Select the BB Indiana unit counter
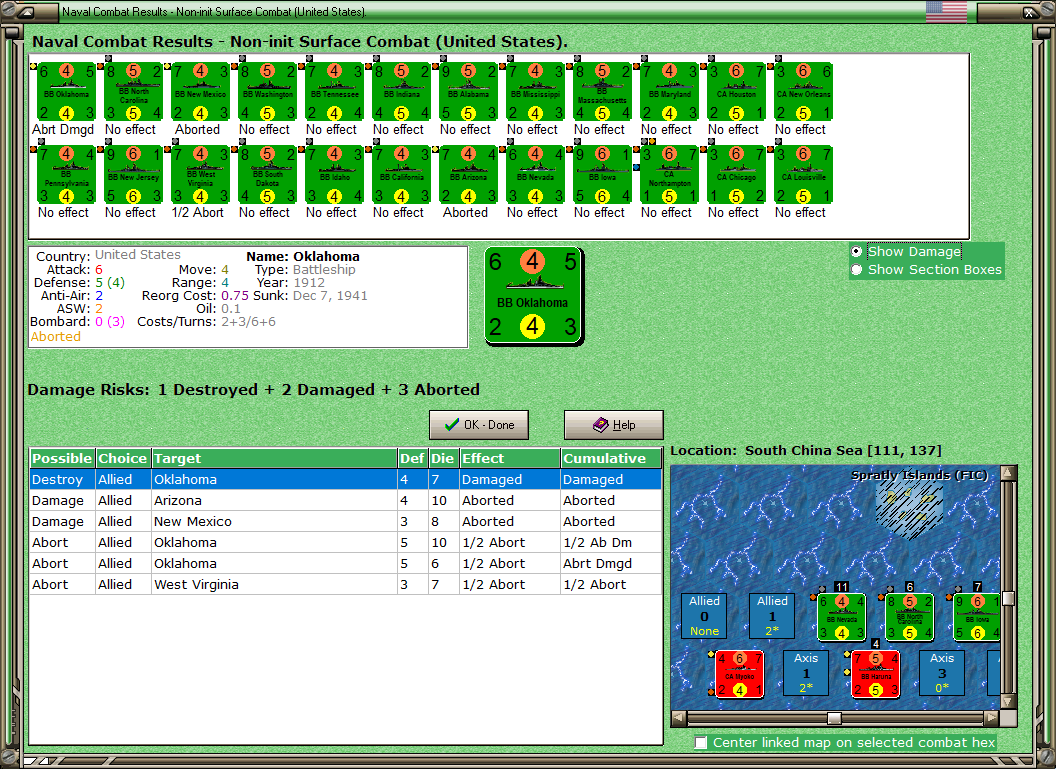Image resolution: width=1056 pixels, height=769 pixels. coord(401,92)
